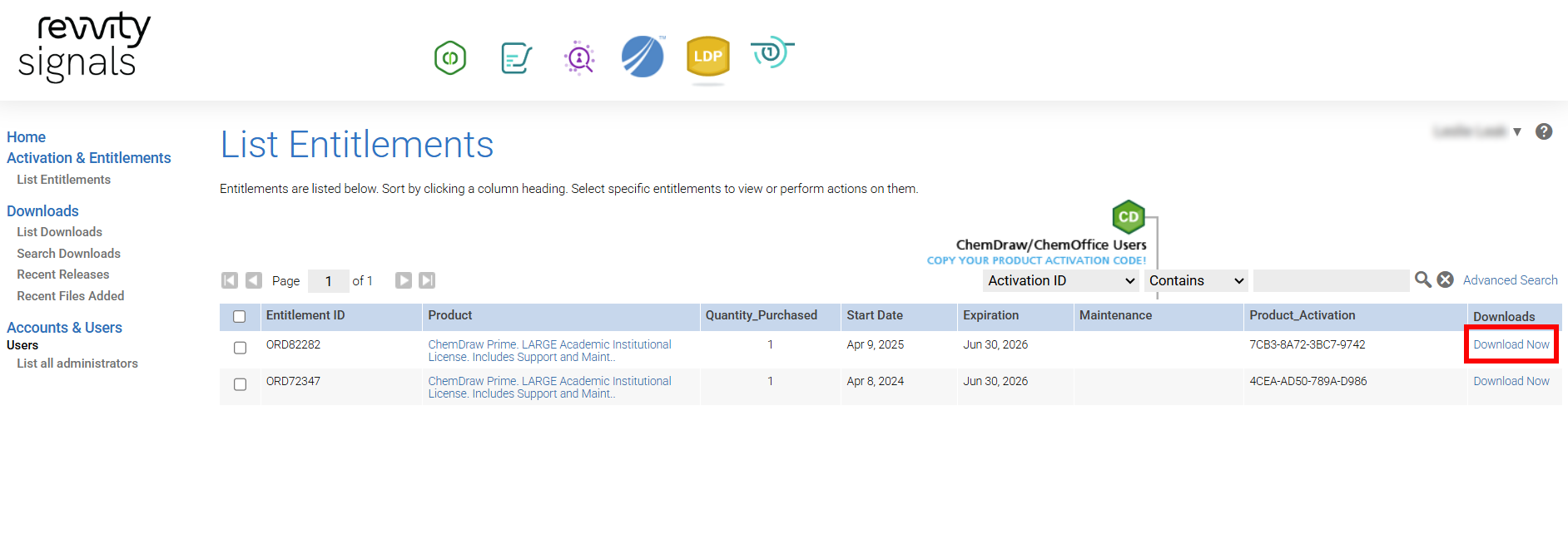Open the Signals Notebook icon

click(x=516, y=58)
